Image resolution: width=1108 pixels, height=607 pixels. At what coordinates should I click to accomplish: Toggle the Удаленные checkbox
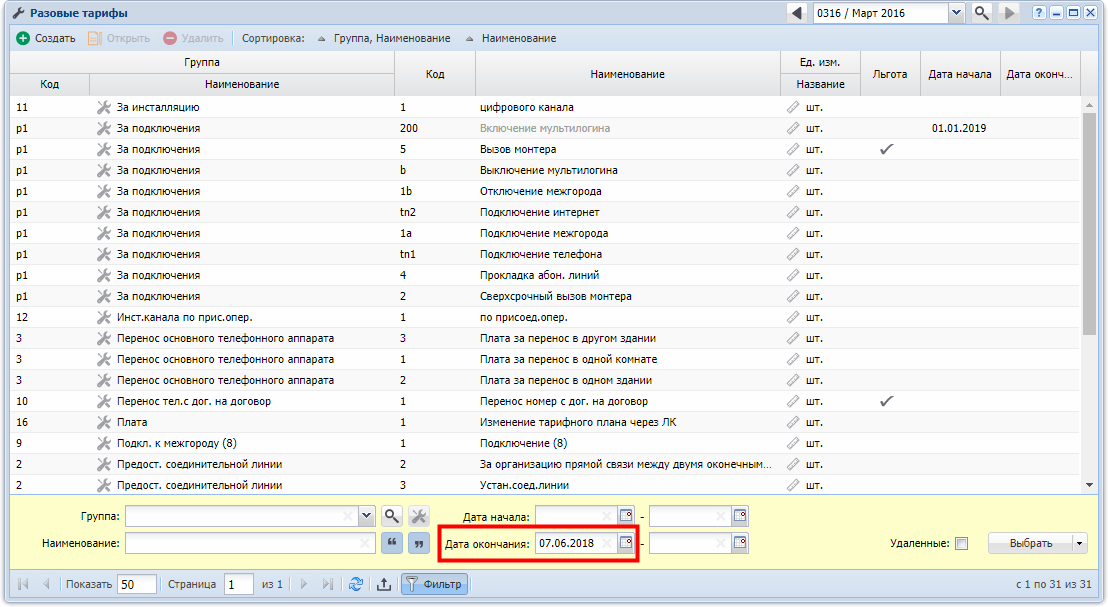(x=961, y=543)
